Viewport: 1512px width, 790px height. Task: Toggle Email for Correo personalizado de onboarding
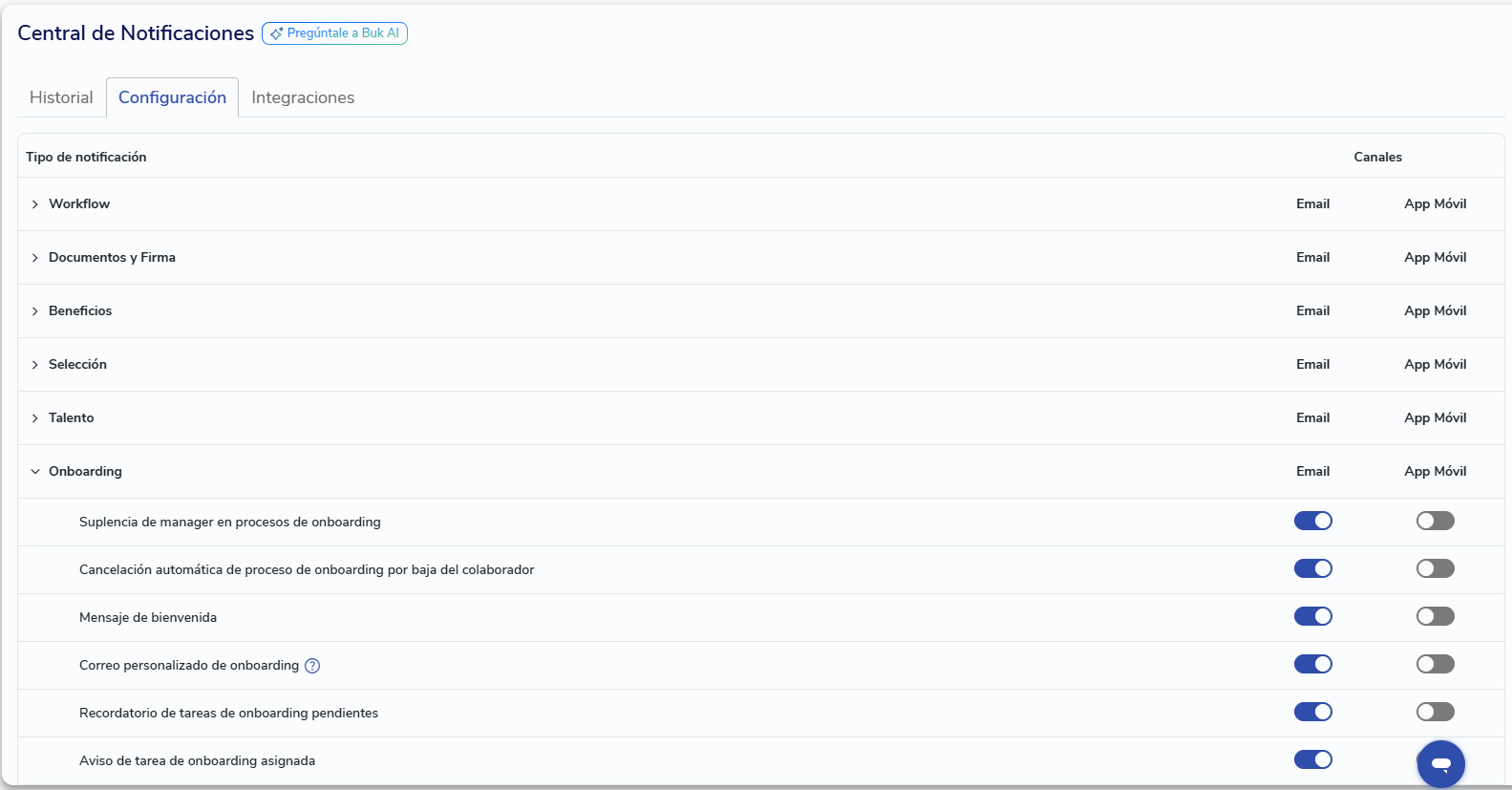(x=1312, y=664)
